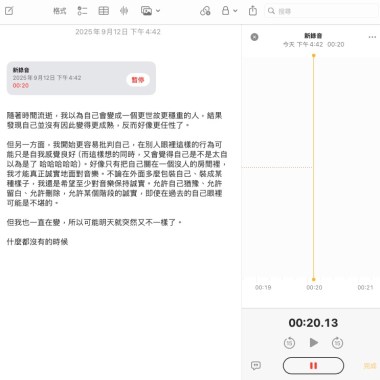380x380 pixels.
Task: Click the photo media icon in toolbar
Action: (146, 11)
